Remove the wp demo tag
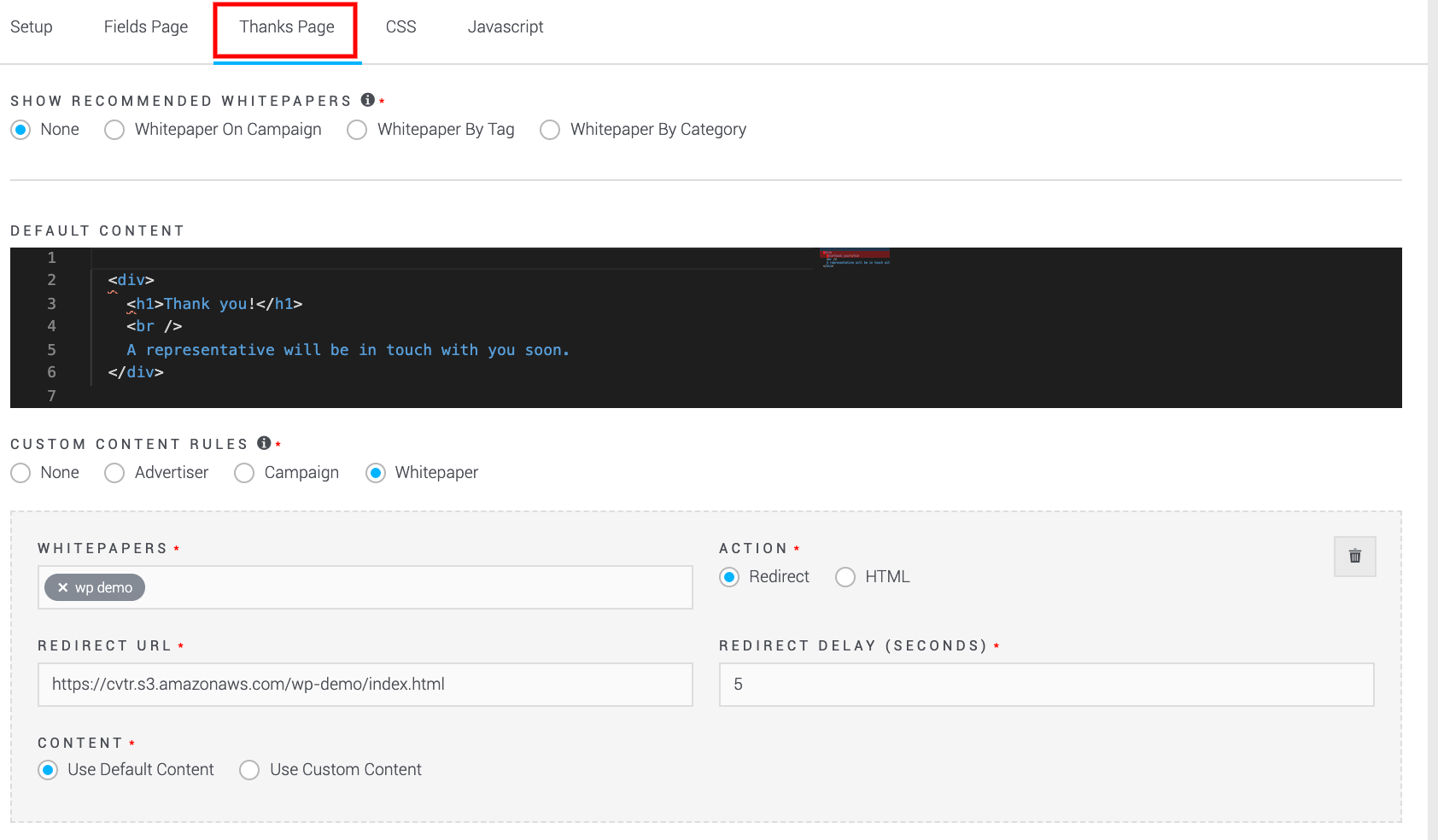The height and width of the screenshot is (840, 1438). [x=62, y=587]
